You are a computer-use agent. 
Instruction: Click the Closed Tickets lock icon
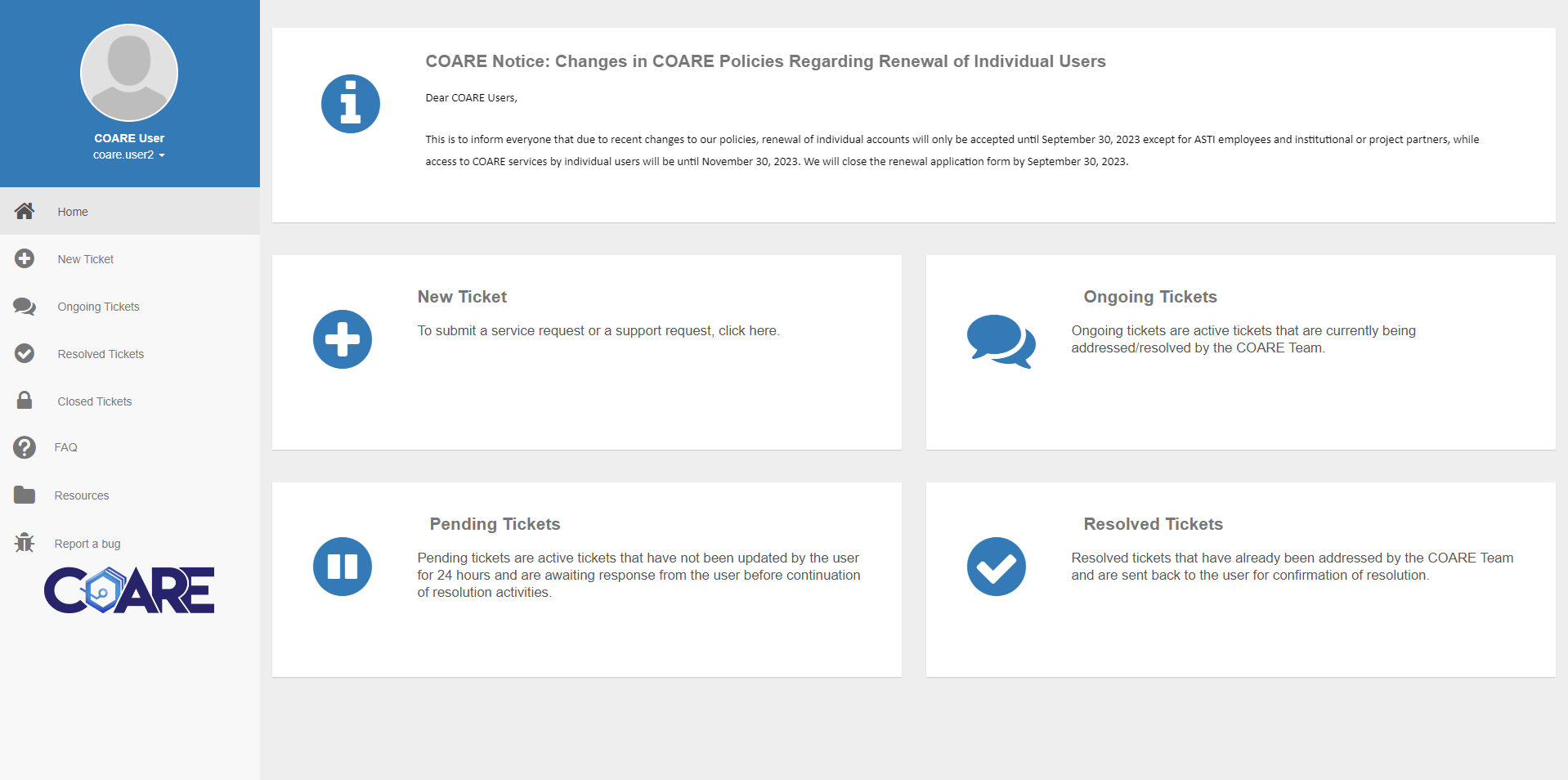click(x=25, y=400)
